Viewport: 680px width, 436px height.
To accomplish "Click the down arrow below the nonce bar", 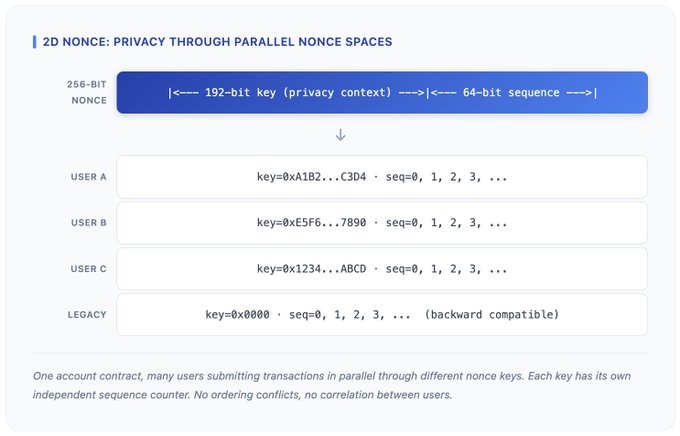I will click(x=340, y=134).
